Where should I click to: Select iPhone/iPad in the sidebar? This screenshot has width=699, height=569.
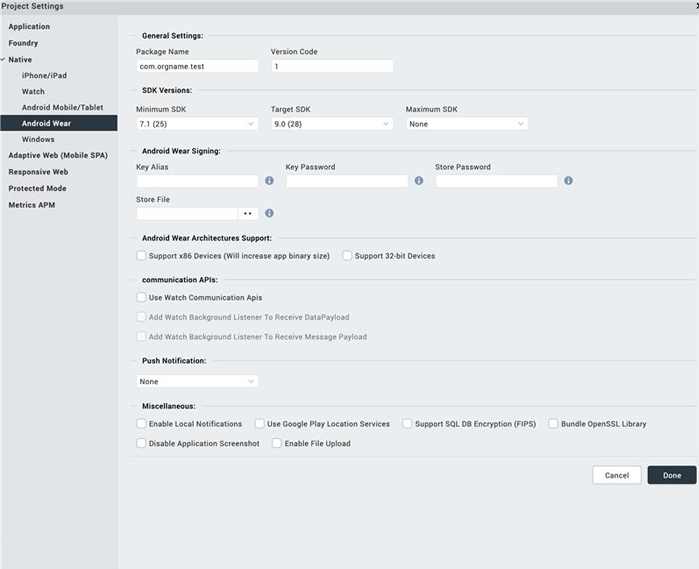(44, 75)
